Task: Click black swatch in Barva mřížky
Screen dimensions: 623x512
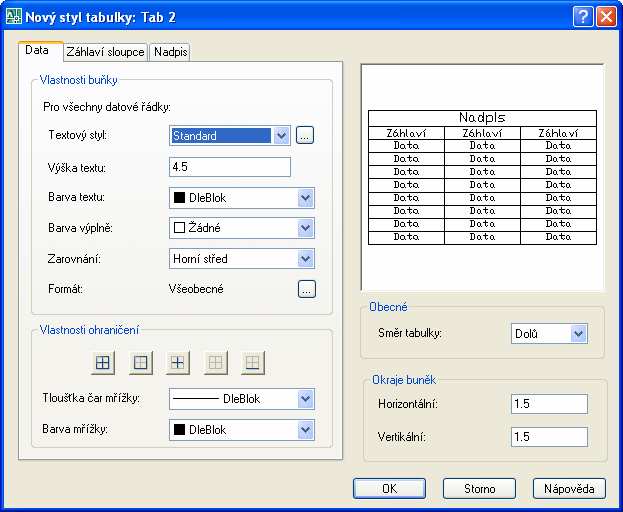Action: click(180, 429)
